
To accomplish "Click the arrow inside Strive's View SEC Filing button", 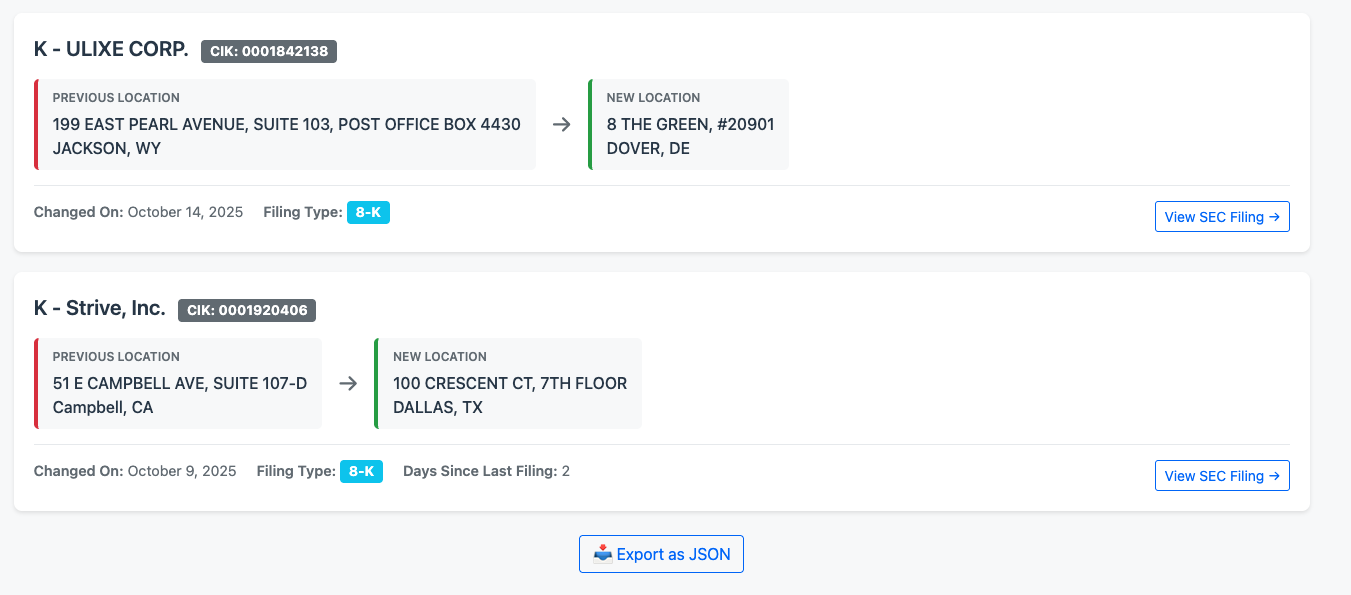I will coord(1272,475).
